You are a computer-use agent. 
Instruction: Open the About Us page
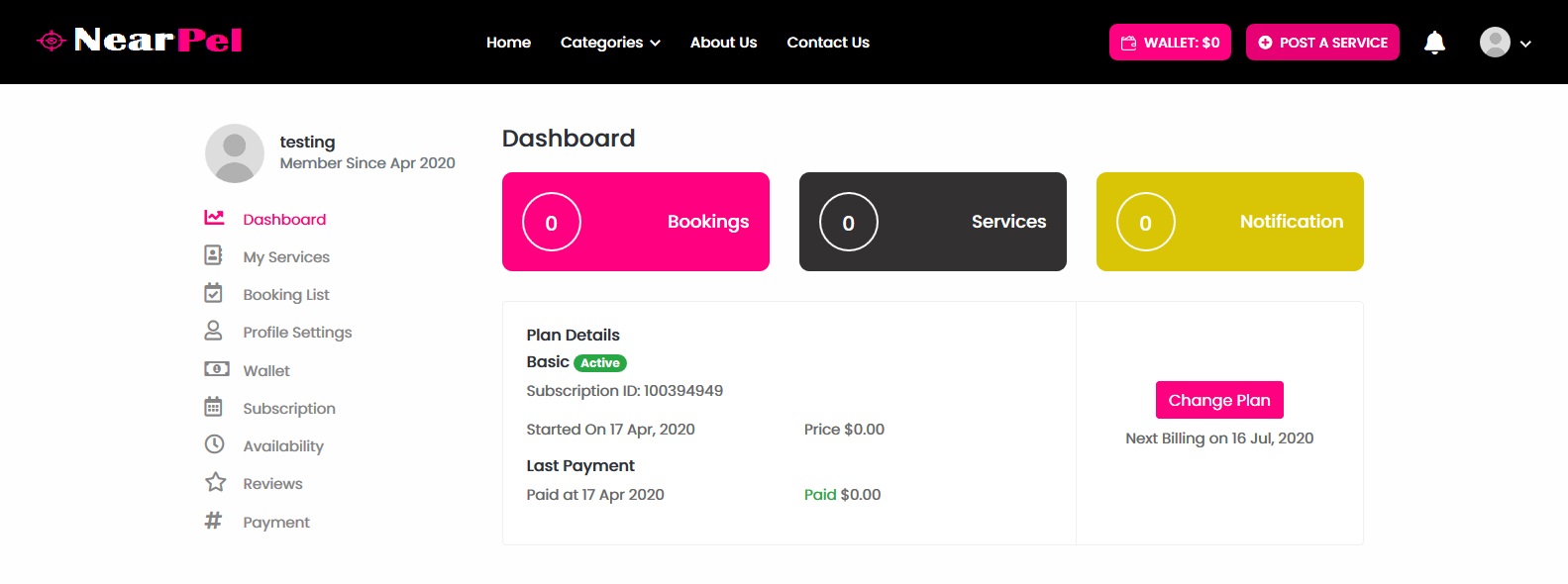click(x=723, y=43)
